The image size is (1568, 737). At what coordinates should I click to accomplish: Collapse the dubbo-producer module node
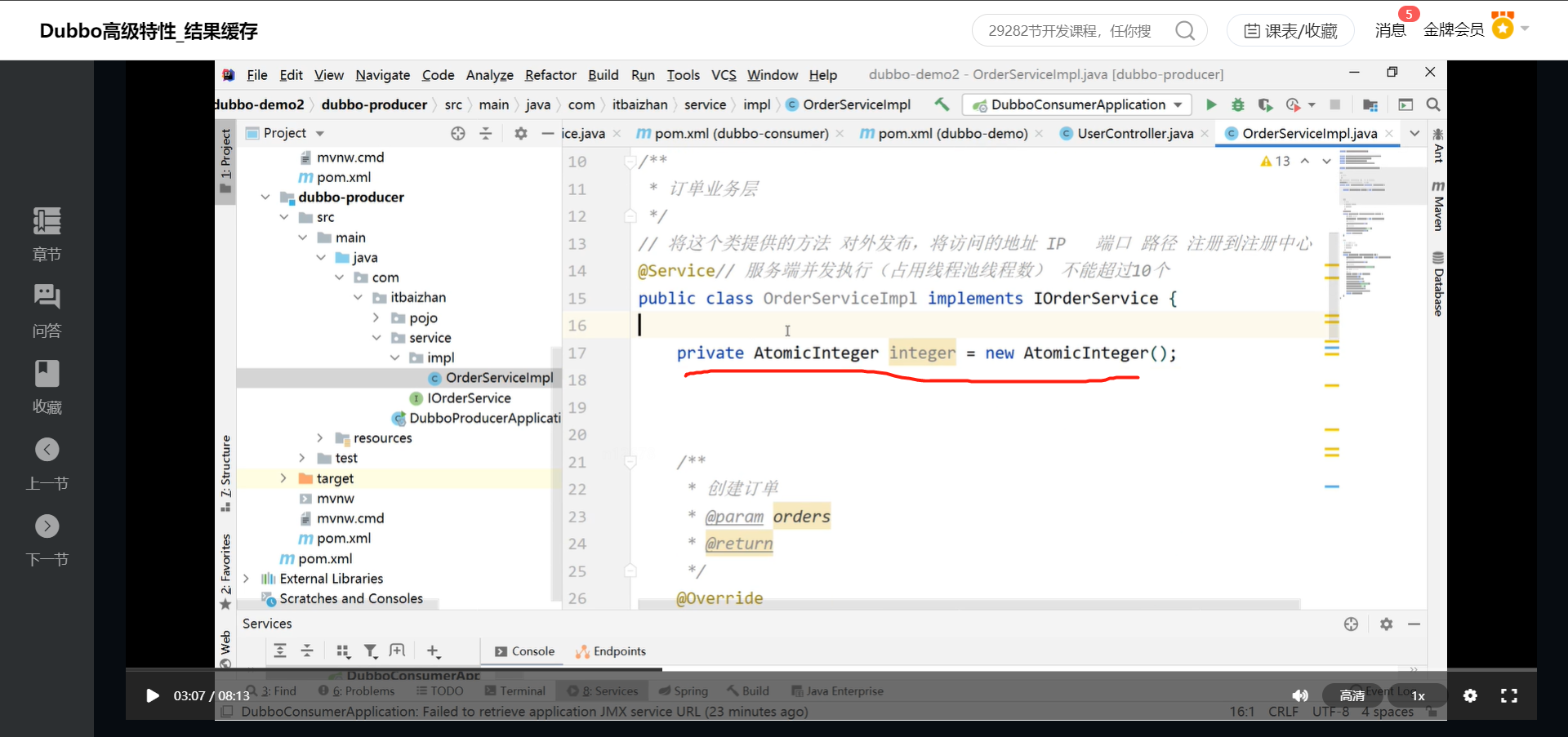pos(265,197)
